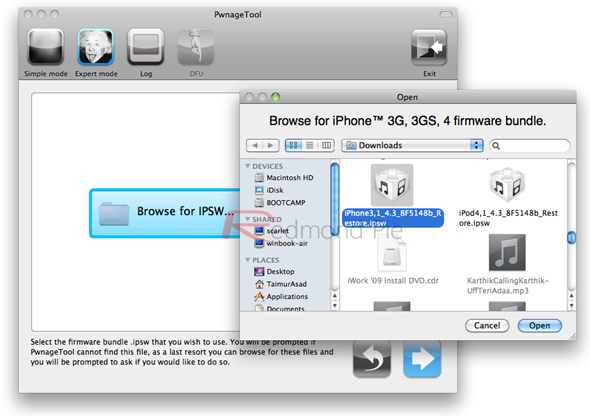Select iDisk in sidebar
The width and height of the screenshot is (590, 416).
pos(269,190)
